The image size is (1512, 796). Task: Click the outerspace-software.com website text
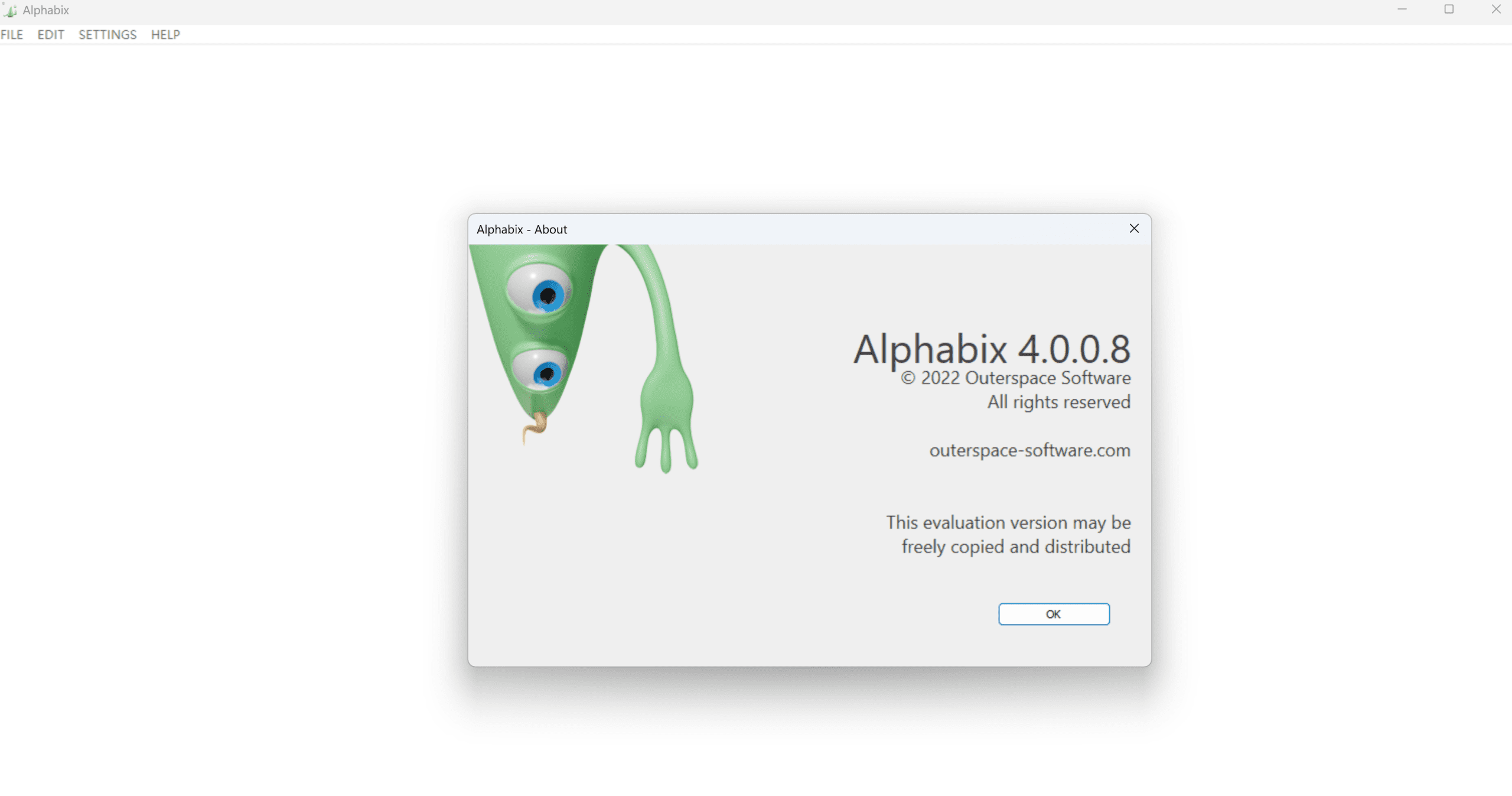tap(1029, 450)
